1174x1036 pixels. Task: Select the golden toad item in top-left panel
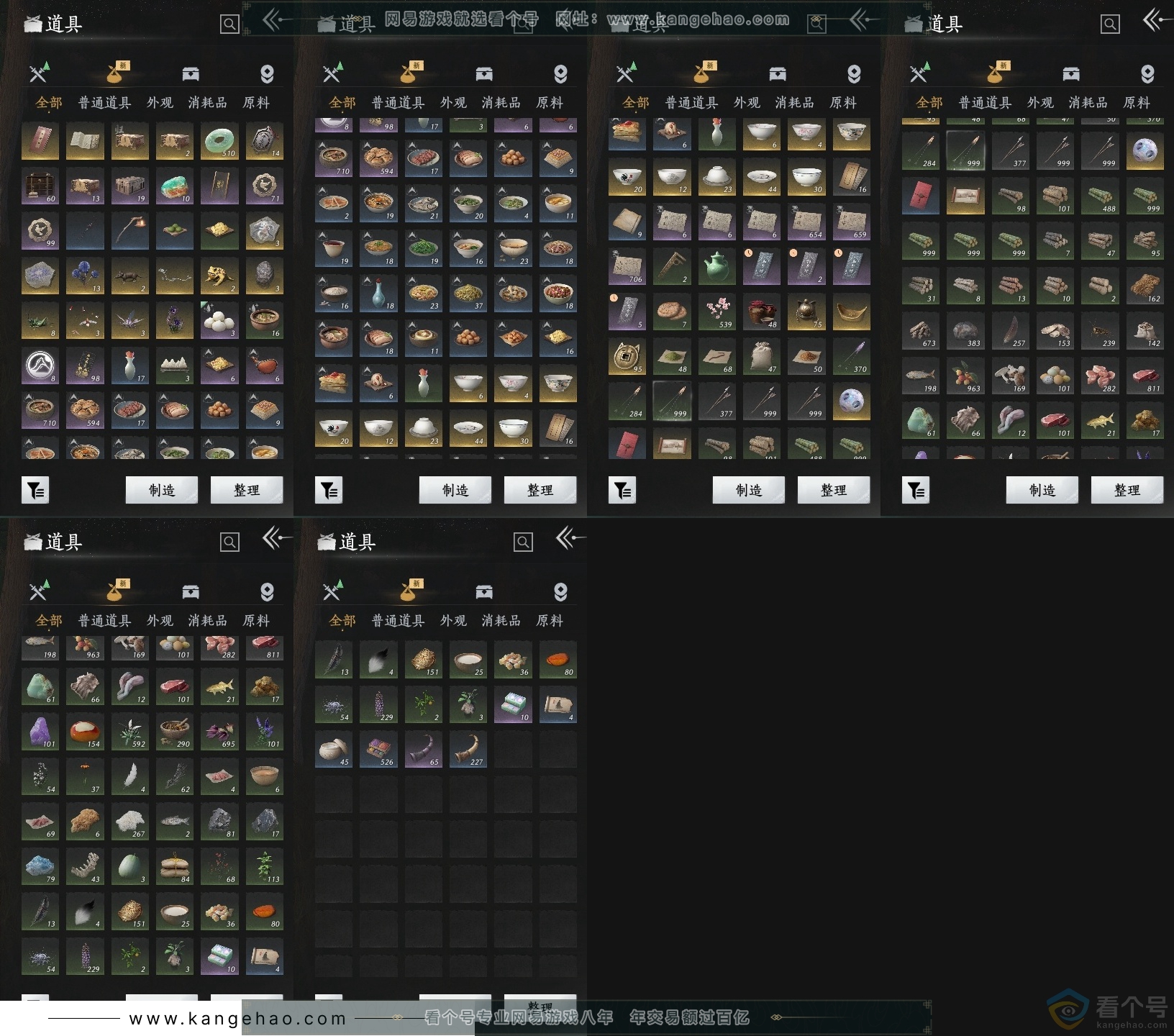pyautogui.click(x=219, y=276)
